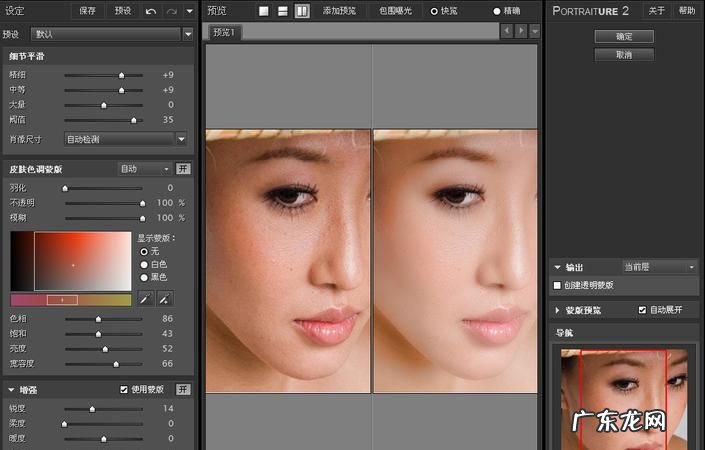
Task: Open the 帮助 help menu
Action: pyautogui.click(x=686, y=11)
